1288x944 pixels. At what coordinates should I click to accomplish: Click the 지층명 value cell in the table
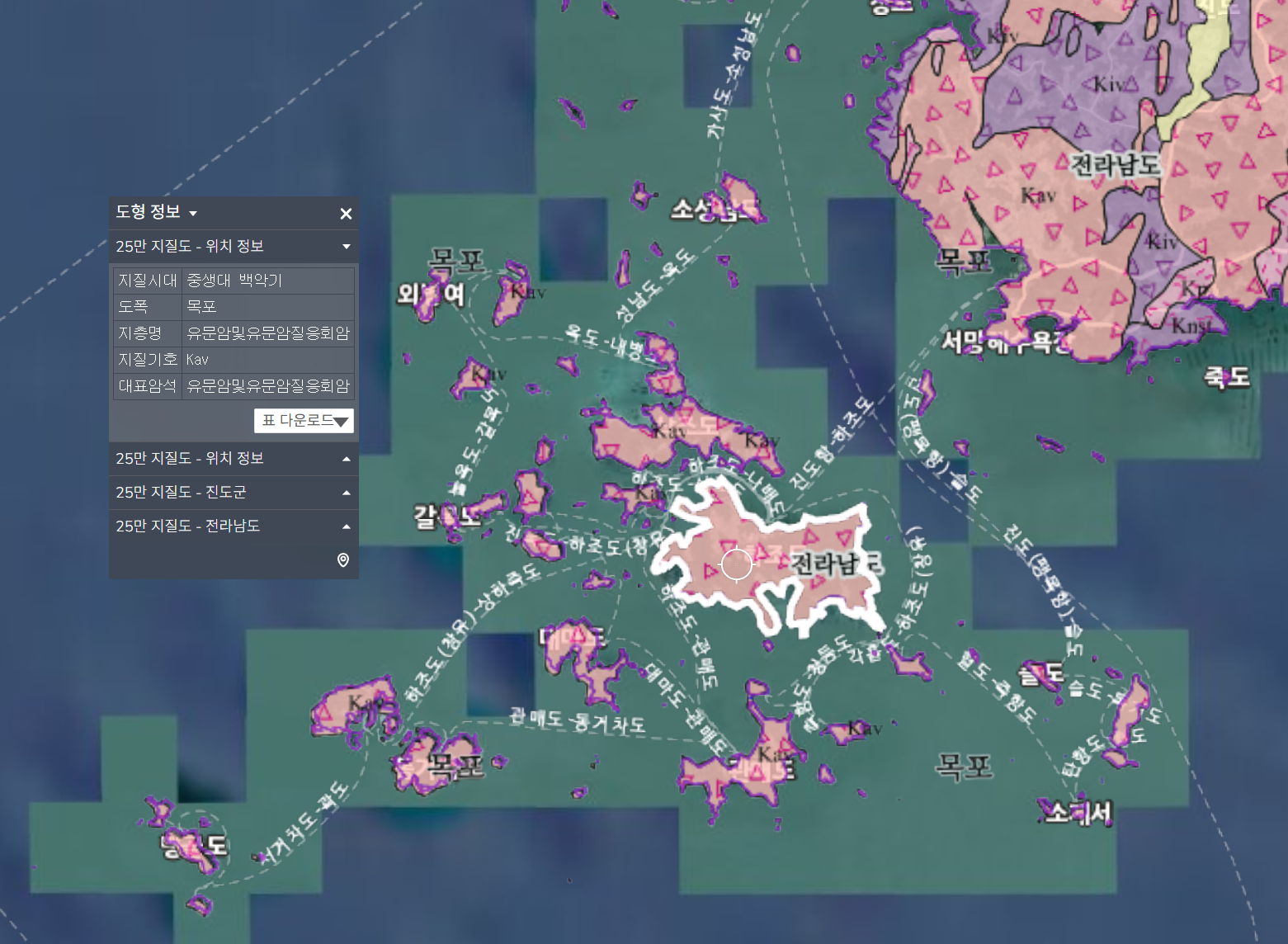(268, 333)
